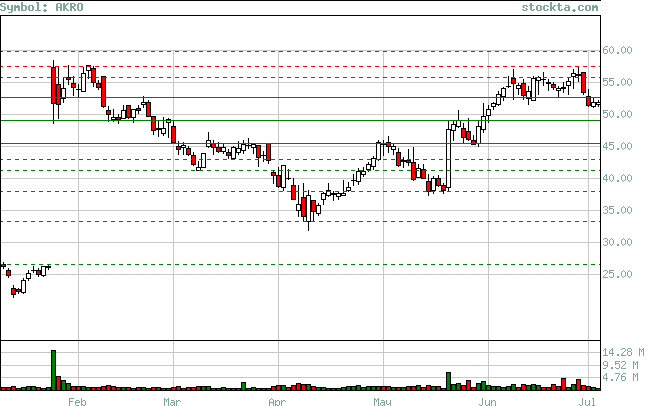
Task: Select the 30.00 price axis label
Action: click(617, 242)
